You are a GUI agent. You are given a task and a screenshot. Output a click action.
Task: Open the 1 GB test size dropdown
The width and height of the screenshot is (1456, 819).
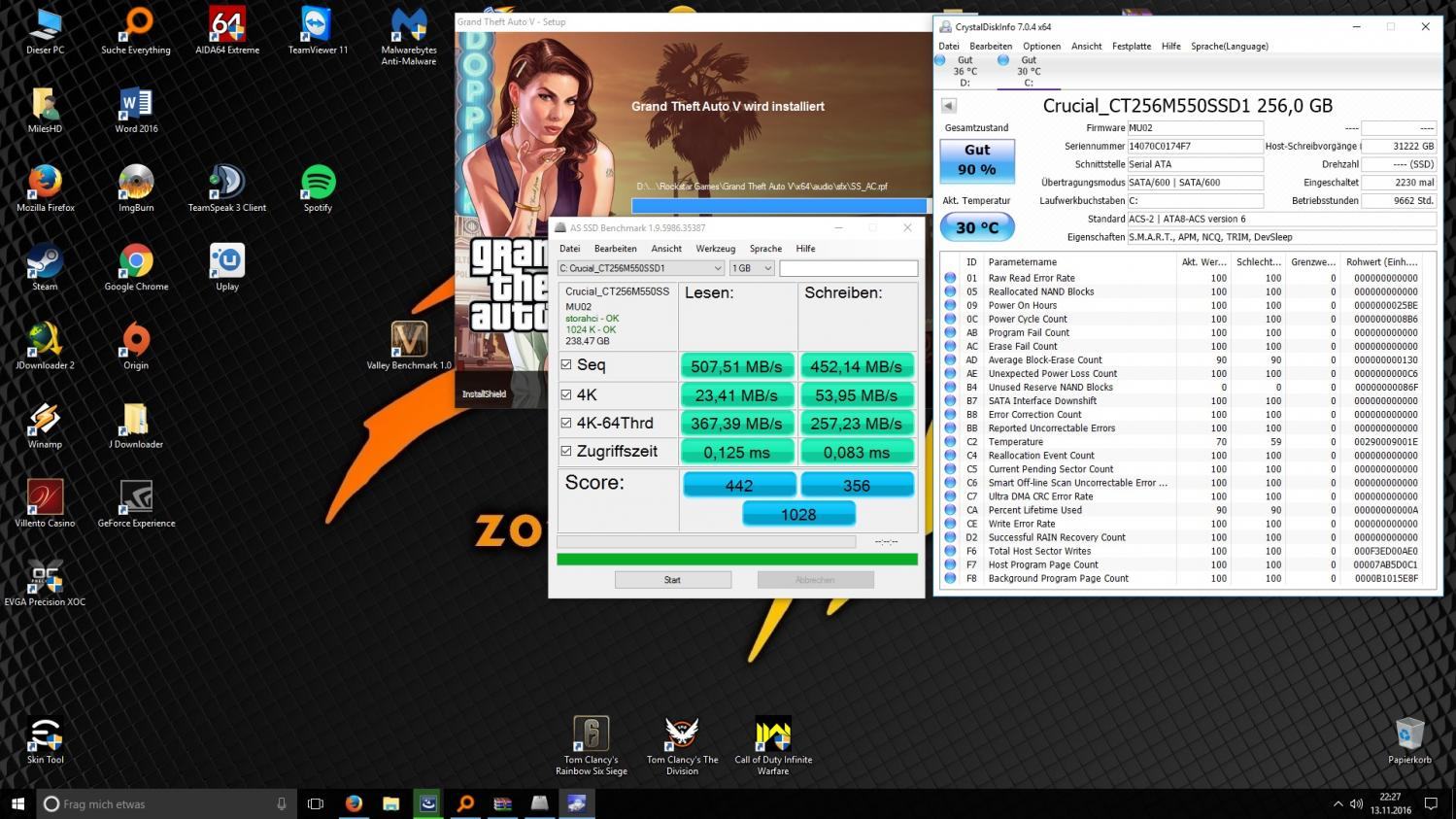click(751, 268)
